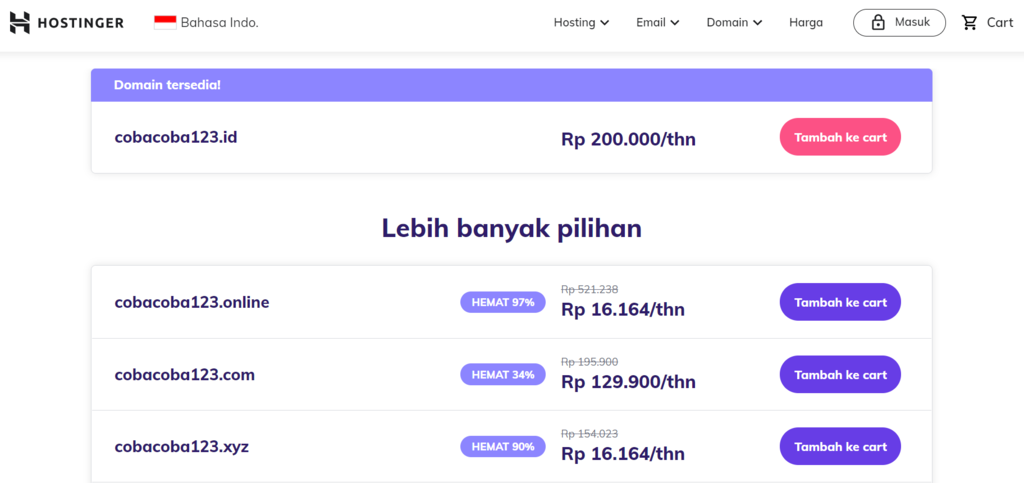Add cobacoba123.id to cart
Screen dimensions: 1024x483
point(840,137)
